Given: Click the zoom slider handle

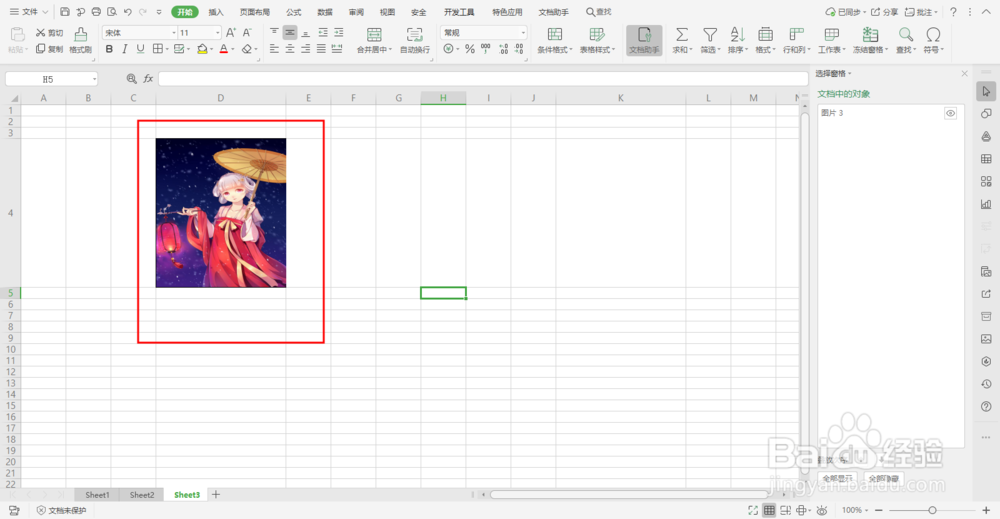Looking at the screenshot, I should [x=932, y=510].
